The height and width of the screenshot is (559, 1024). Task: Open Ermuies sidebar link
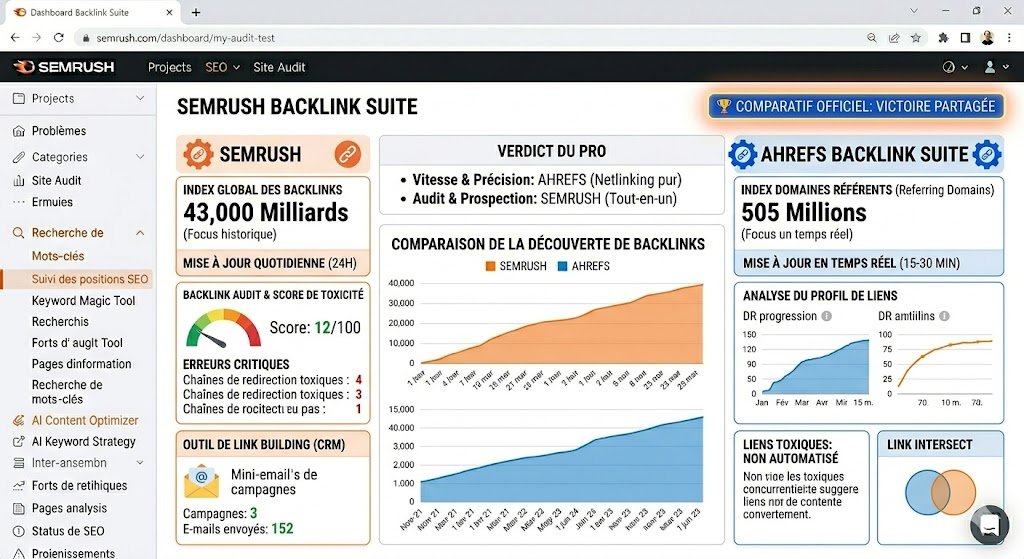coord(52,202)
